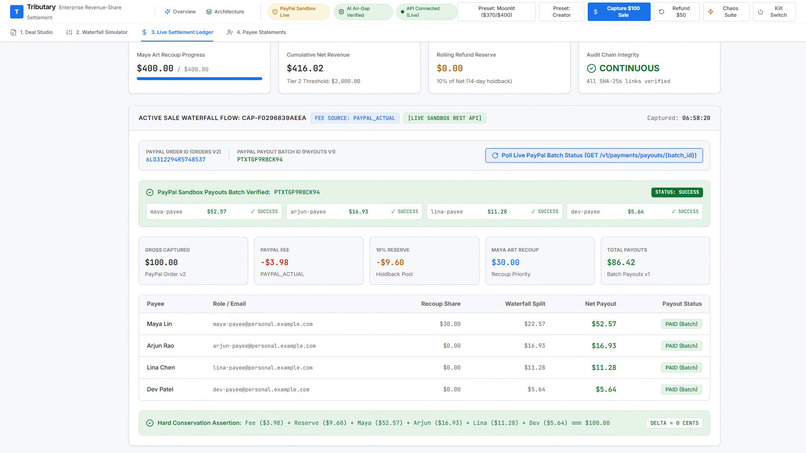
Task: Click the Total Payouts $86.42 value
Action: [x=621, y=262]
